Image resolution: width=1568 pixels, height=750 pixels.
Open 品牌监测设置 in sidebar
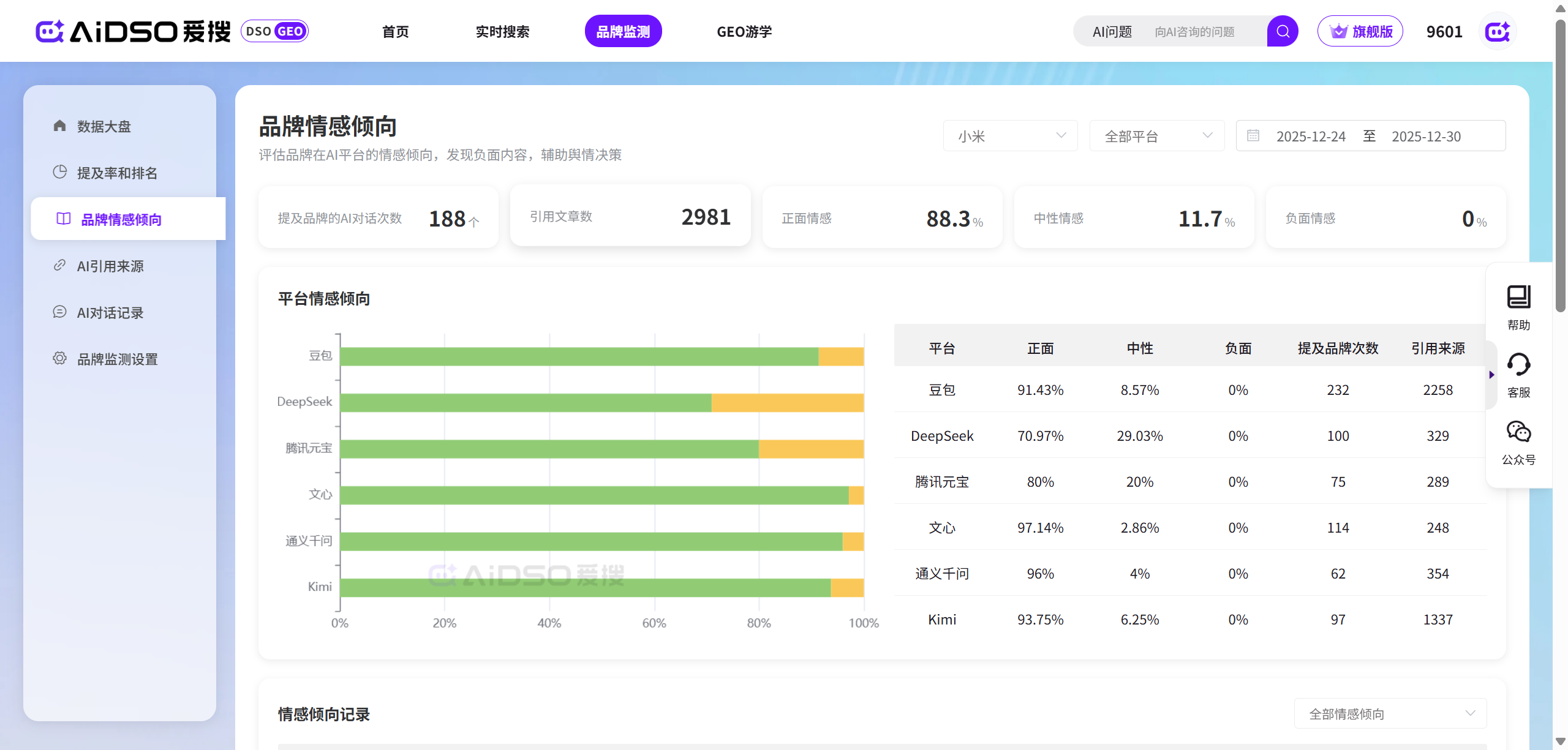(117, 359)
